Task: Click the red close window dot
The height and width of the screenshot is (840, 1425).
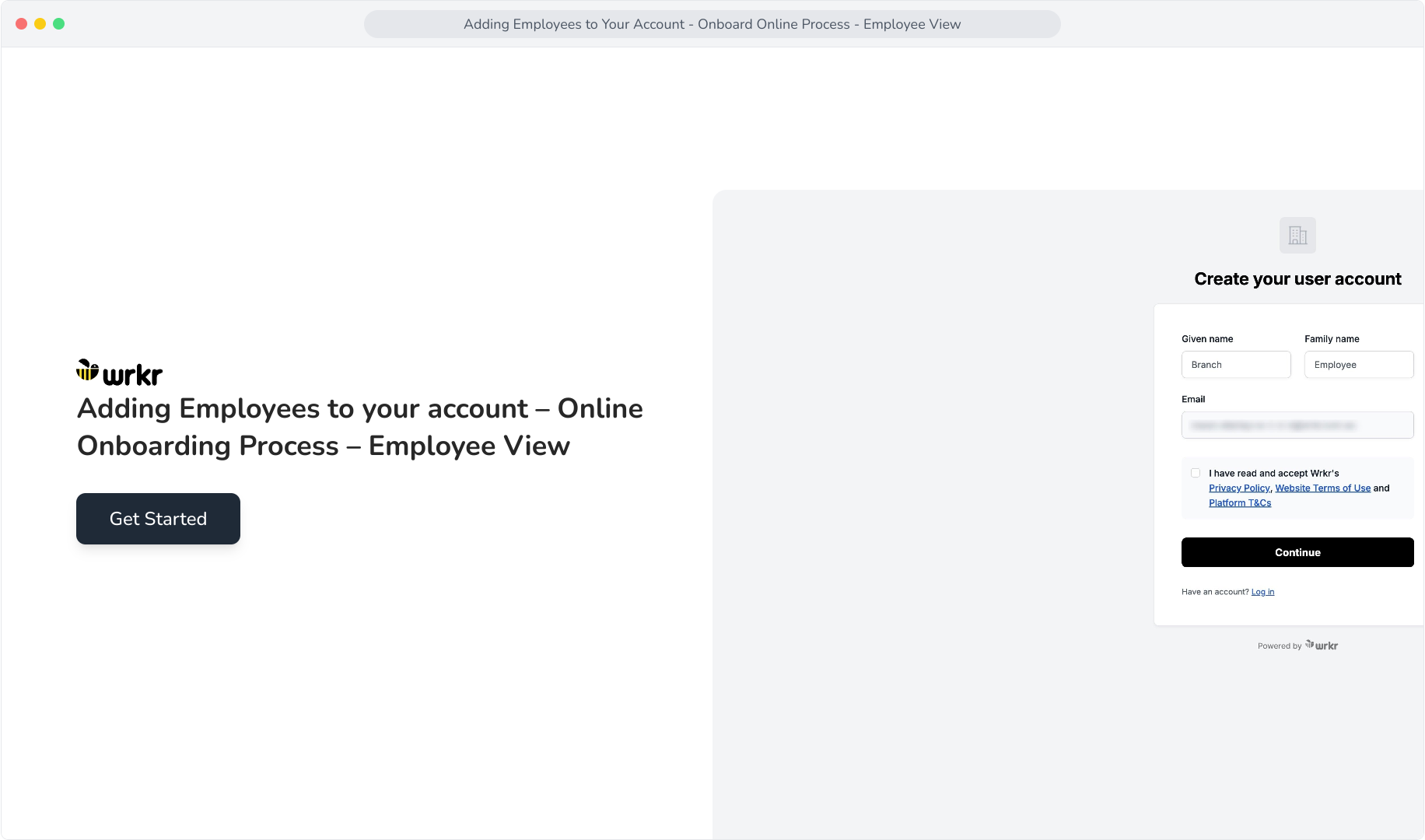Action: [x=21, y=24]
